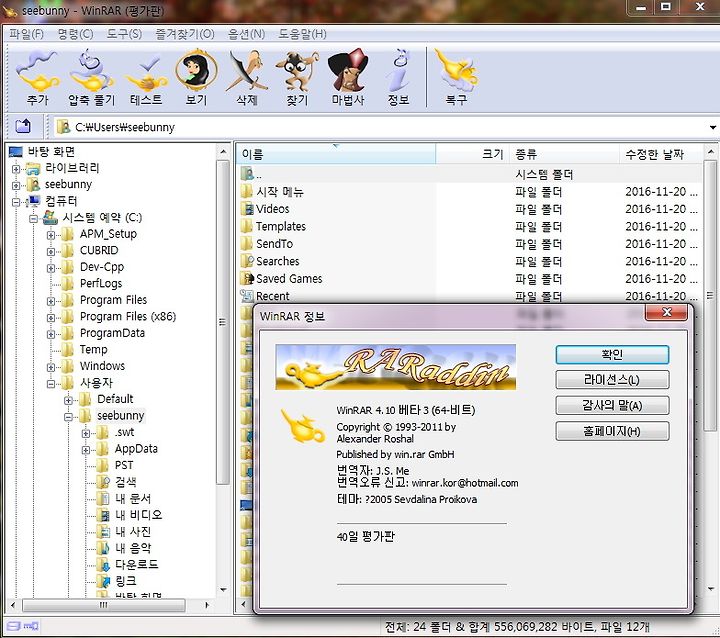This screenshot has height=638, width=720.
Task: Select the Videos folder icon in the file list
Action: [x=247, y=209]
